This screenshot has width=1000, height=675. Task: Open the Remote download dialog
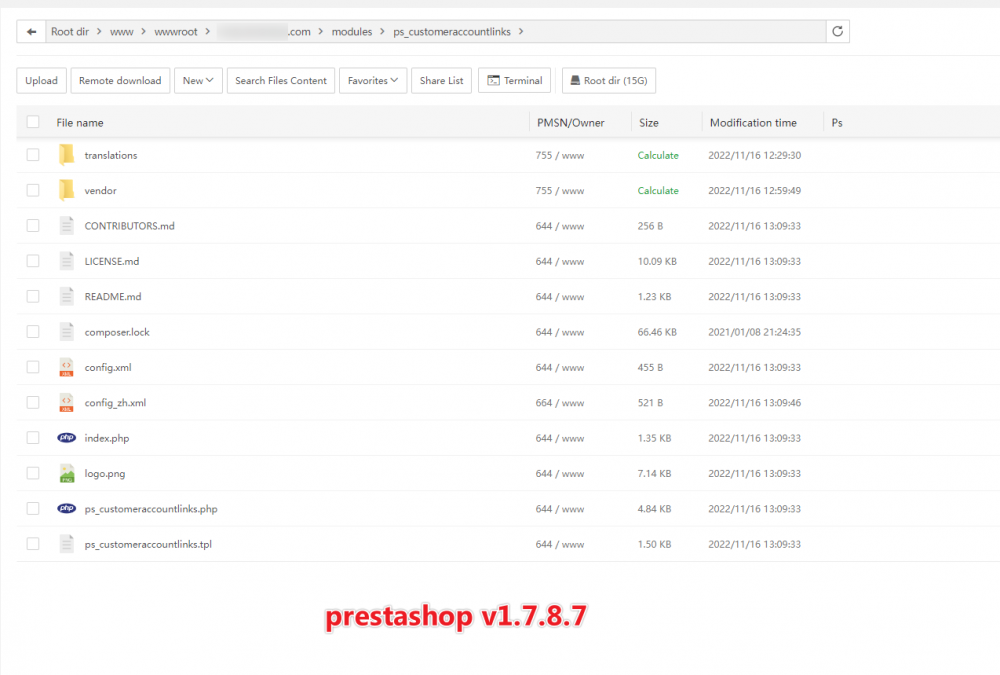point(120,80)
